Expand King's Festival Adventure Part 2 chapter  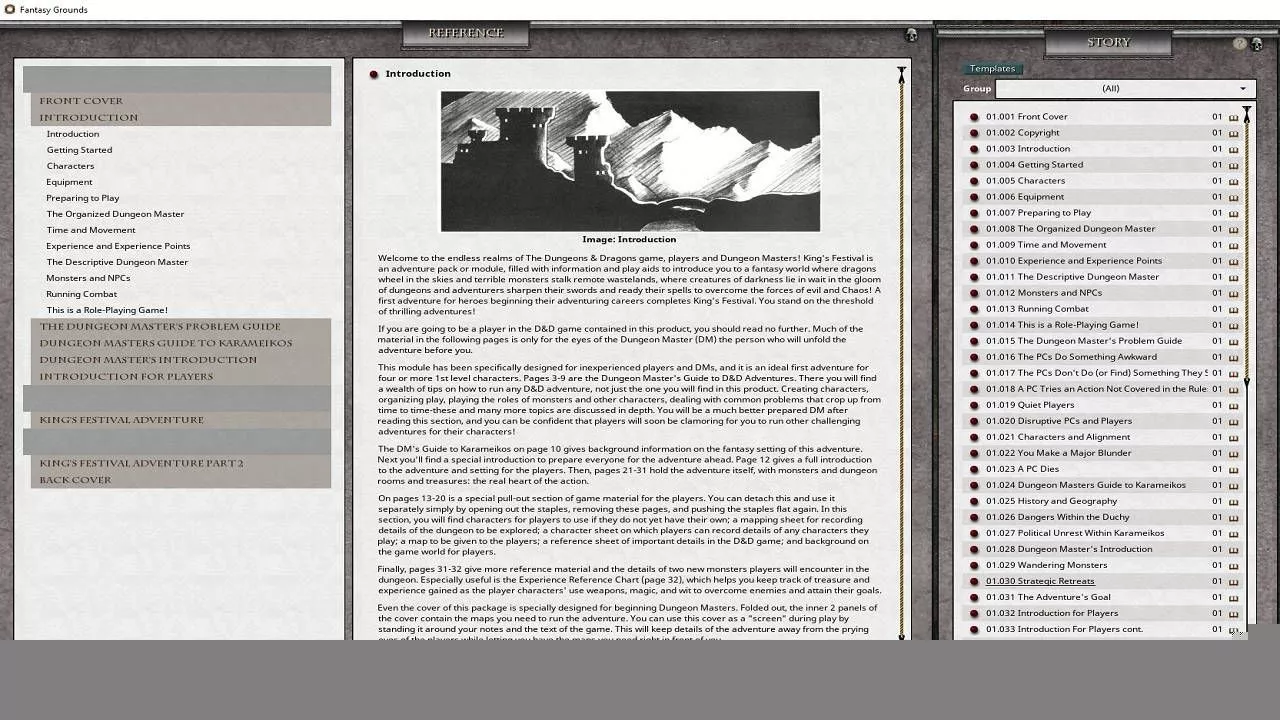click(141, 464)
